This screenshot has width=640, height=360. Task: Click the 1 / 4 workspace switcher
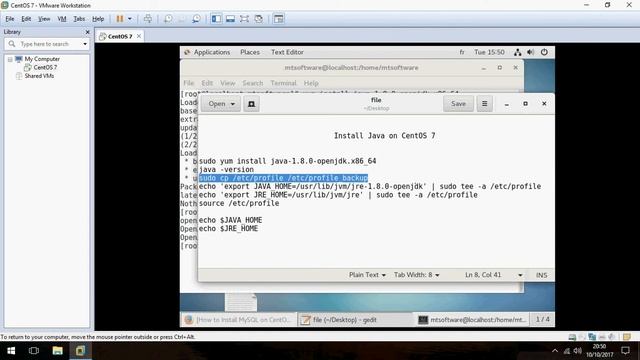click(542, 320)
